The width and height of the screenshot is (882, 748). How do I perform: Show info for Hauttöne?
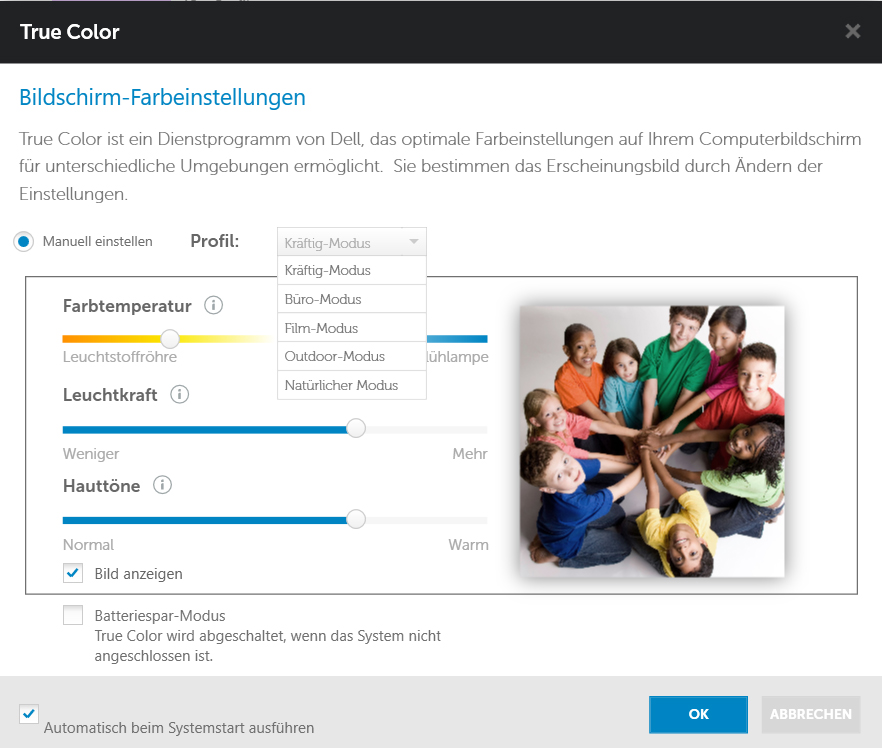click(x=163, y=485)
